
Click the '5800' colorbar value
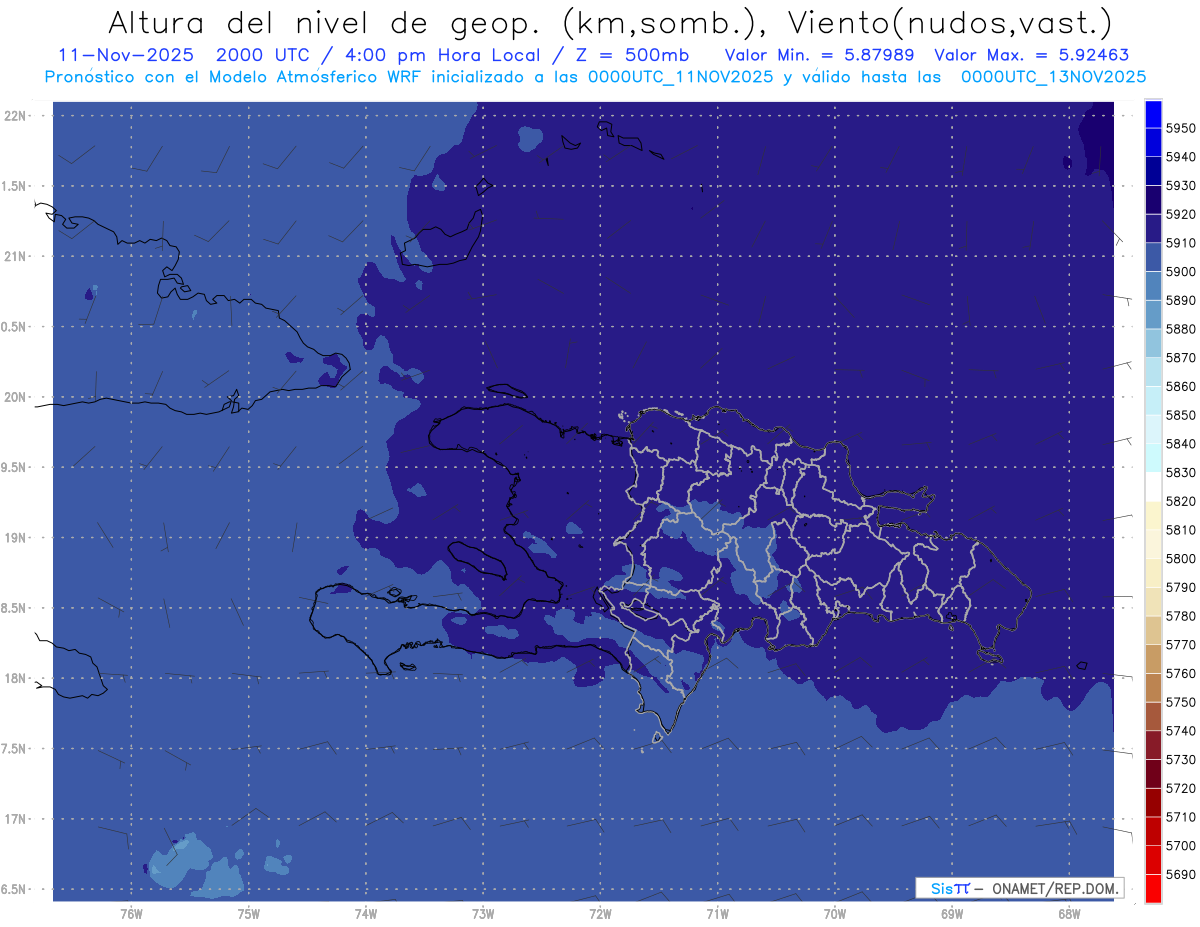pos(1181,558)
